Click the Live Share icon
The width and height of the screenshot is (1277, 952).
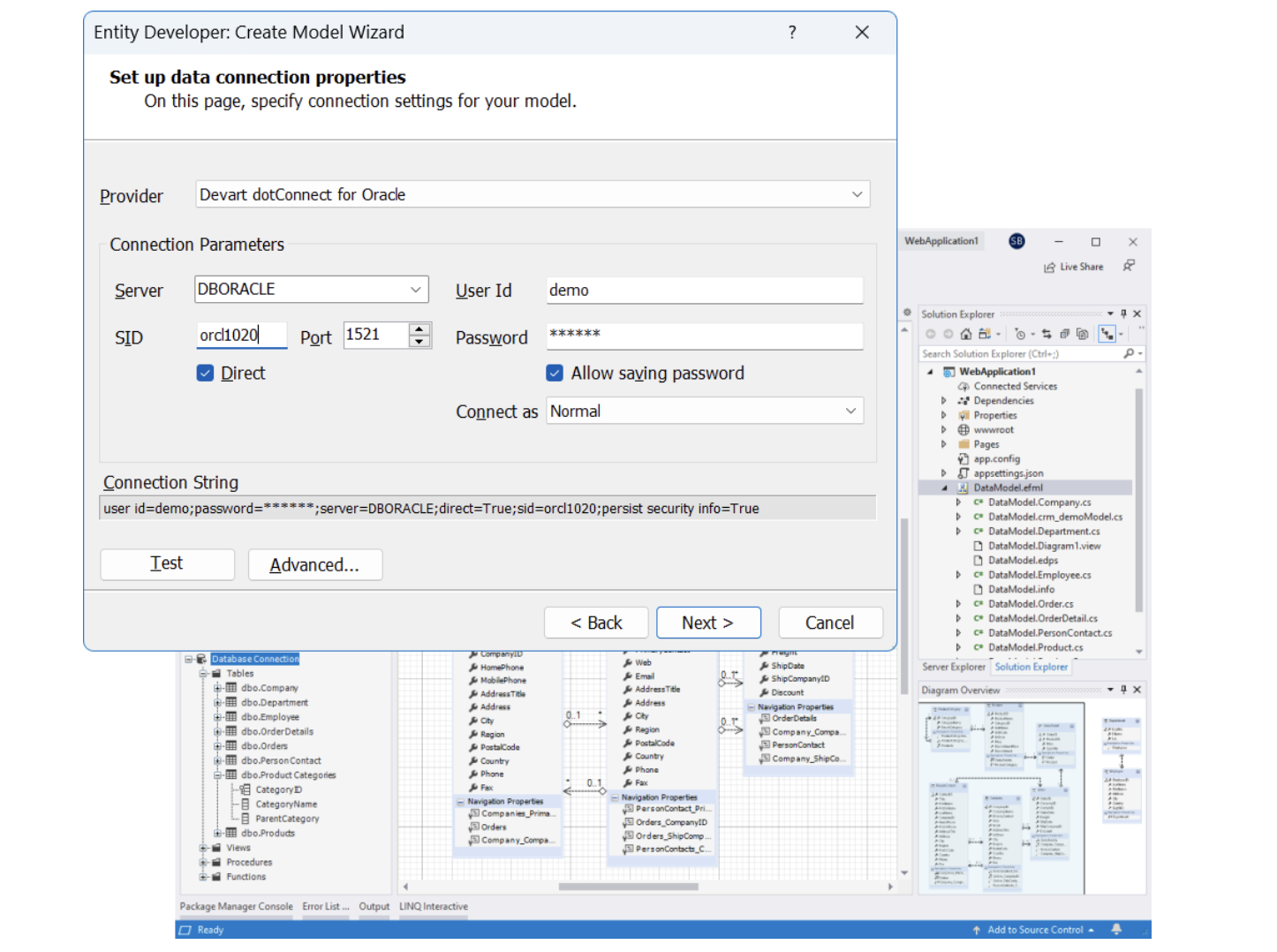(1049, 267)
